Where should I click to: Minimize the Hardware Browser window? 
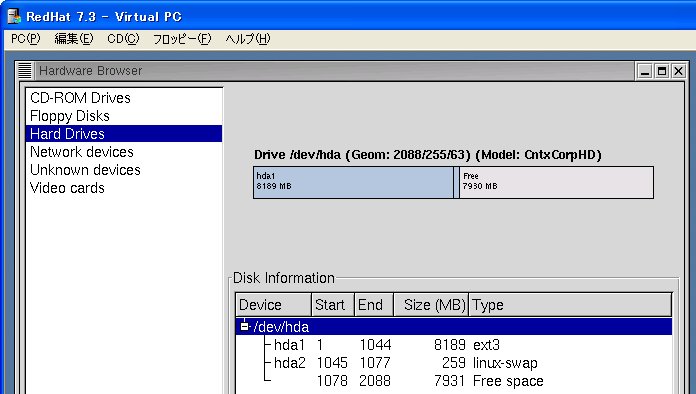coord(645,71)
